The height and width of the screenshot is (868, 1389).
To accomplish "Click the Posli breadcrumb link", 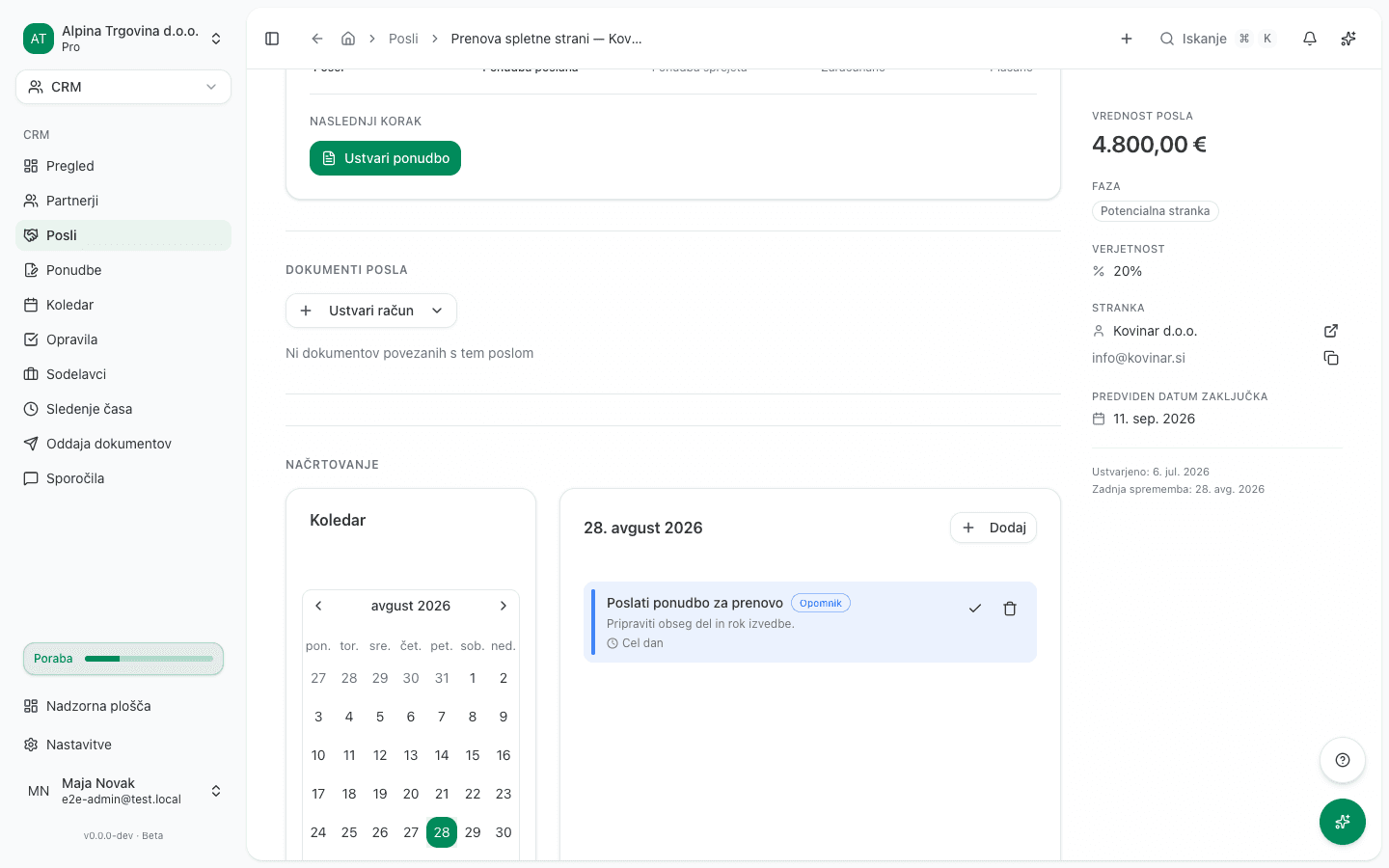I will click(x=403, y=39).
